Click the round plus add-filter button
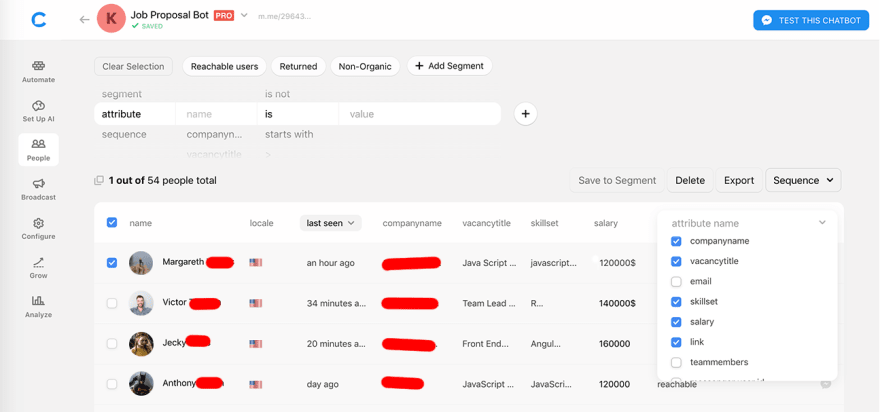The image size is (880, 412). tap(525, 114)
